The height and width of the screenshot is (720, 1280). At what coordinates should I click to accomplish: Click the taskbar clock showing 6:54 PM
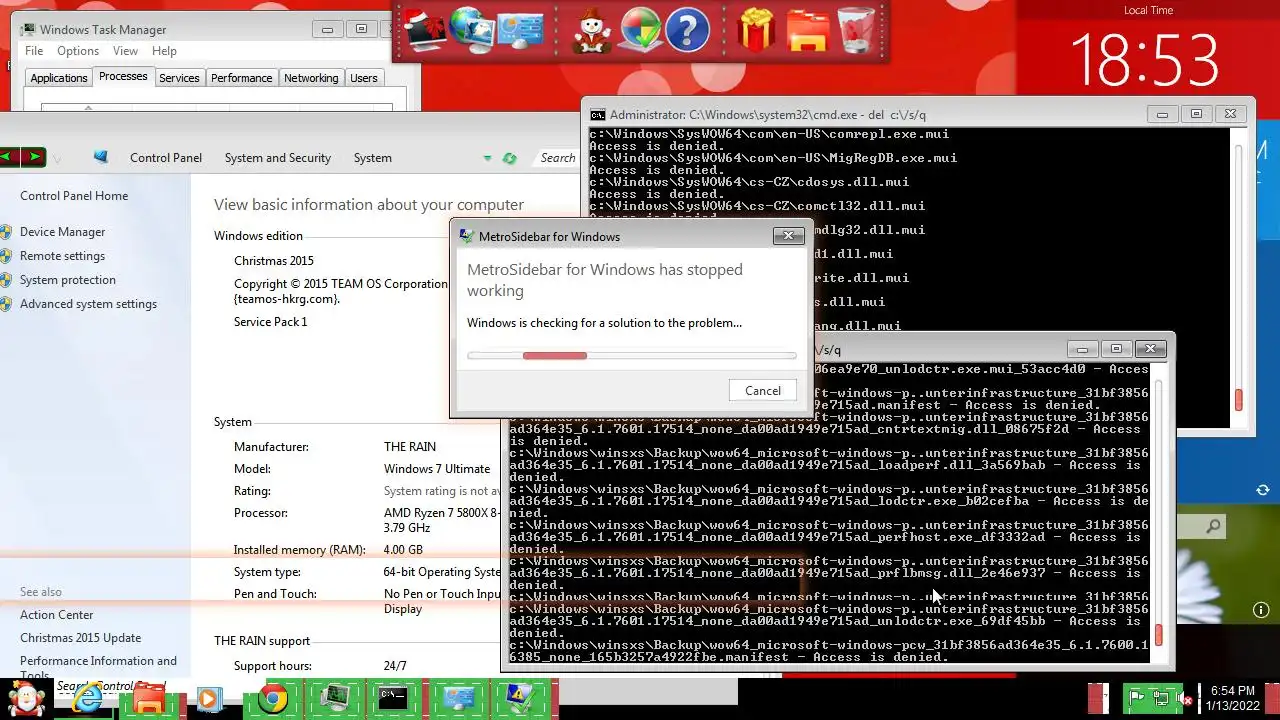pos(1233,698)
